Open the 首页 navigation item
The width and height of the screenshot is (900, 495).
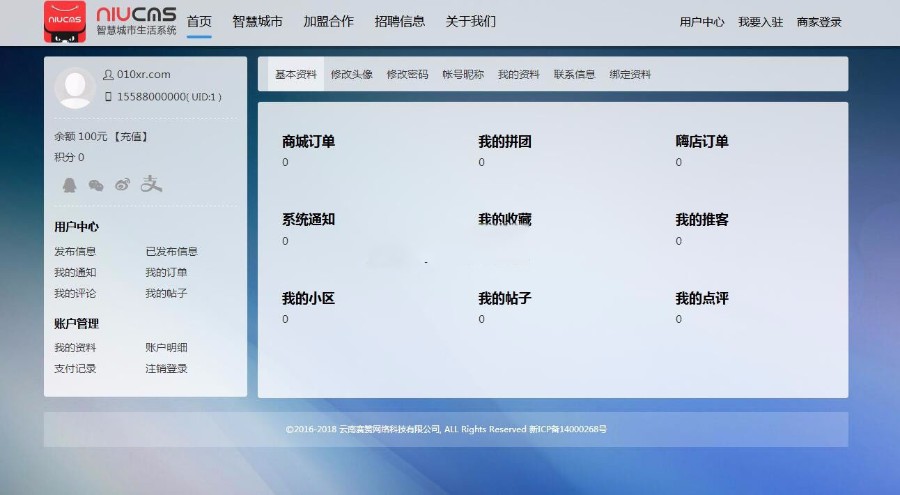tap(199, 22)
